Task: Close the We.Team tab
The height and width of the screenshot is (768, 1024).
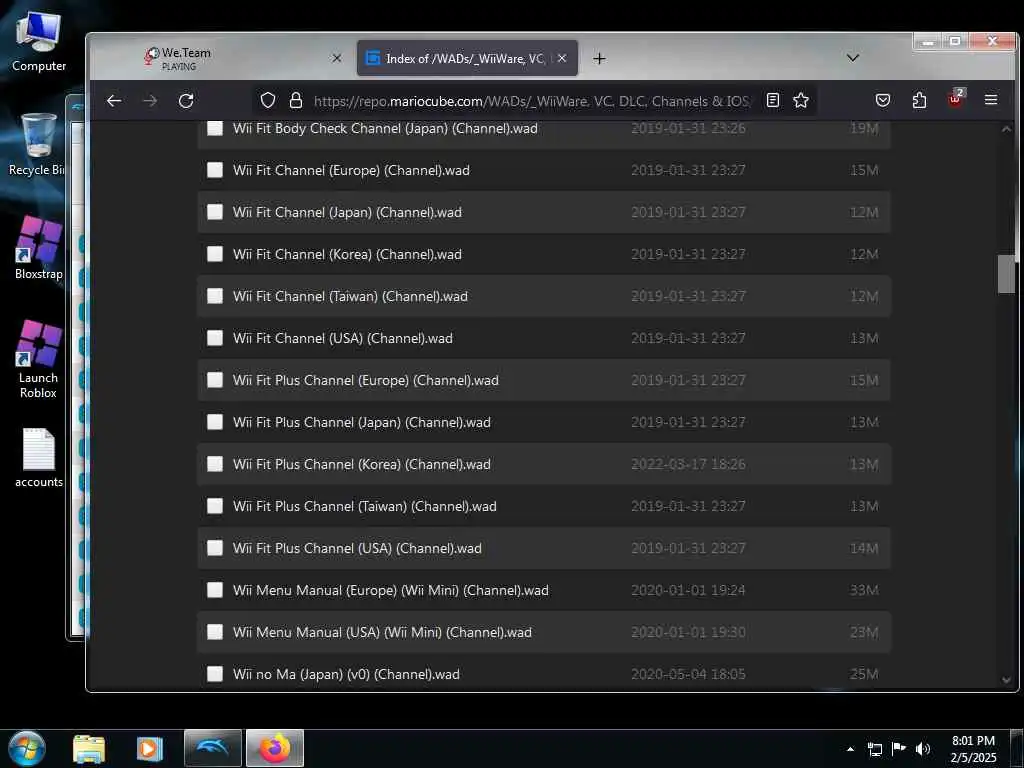Action: 336,58
